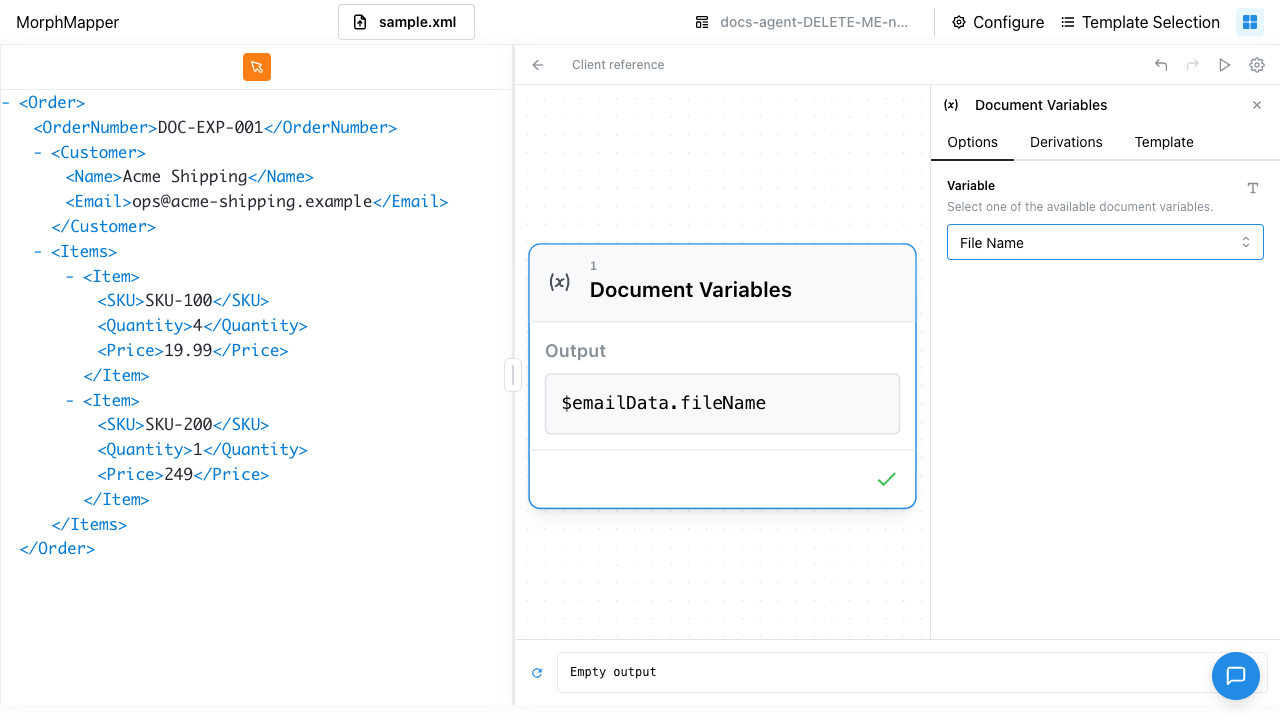Click the blue grid layout icon
The height and width of the screenshot is (720, 1280).
coord(1250,22)
